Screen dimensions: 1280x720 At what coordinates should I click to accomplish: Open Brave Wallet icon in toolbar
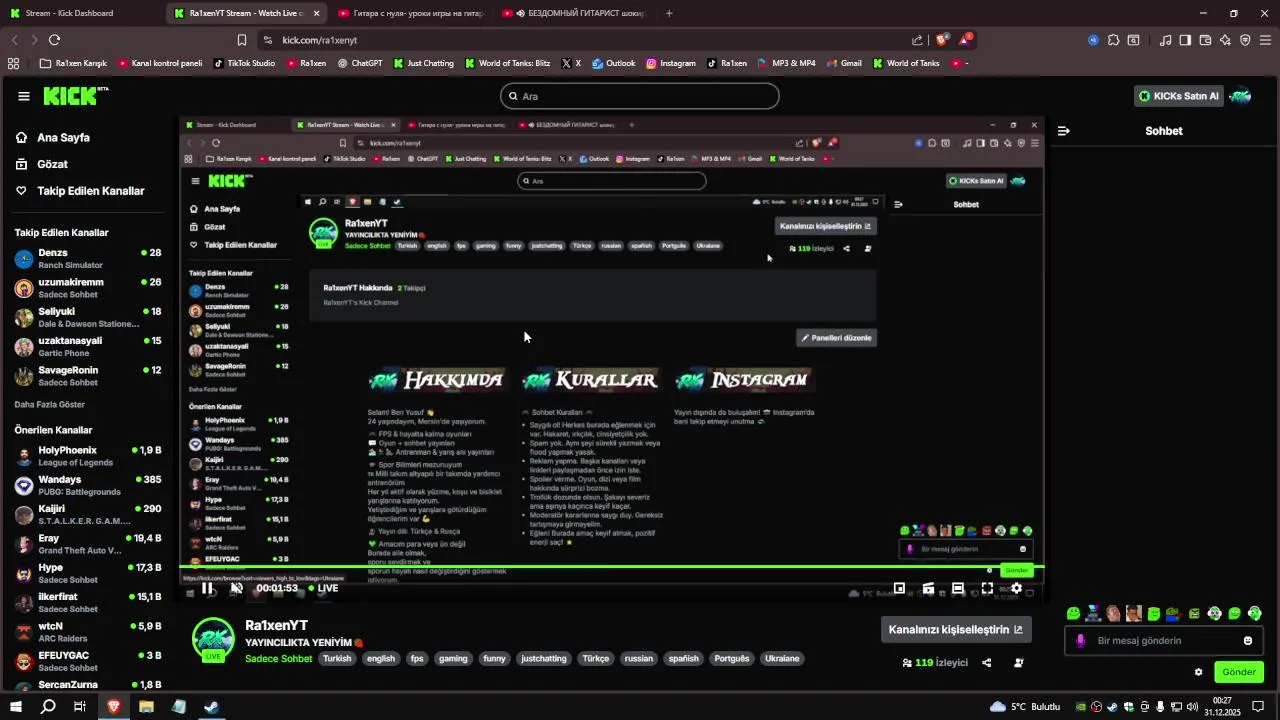1205,40
